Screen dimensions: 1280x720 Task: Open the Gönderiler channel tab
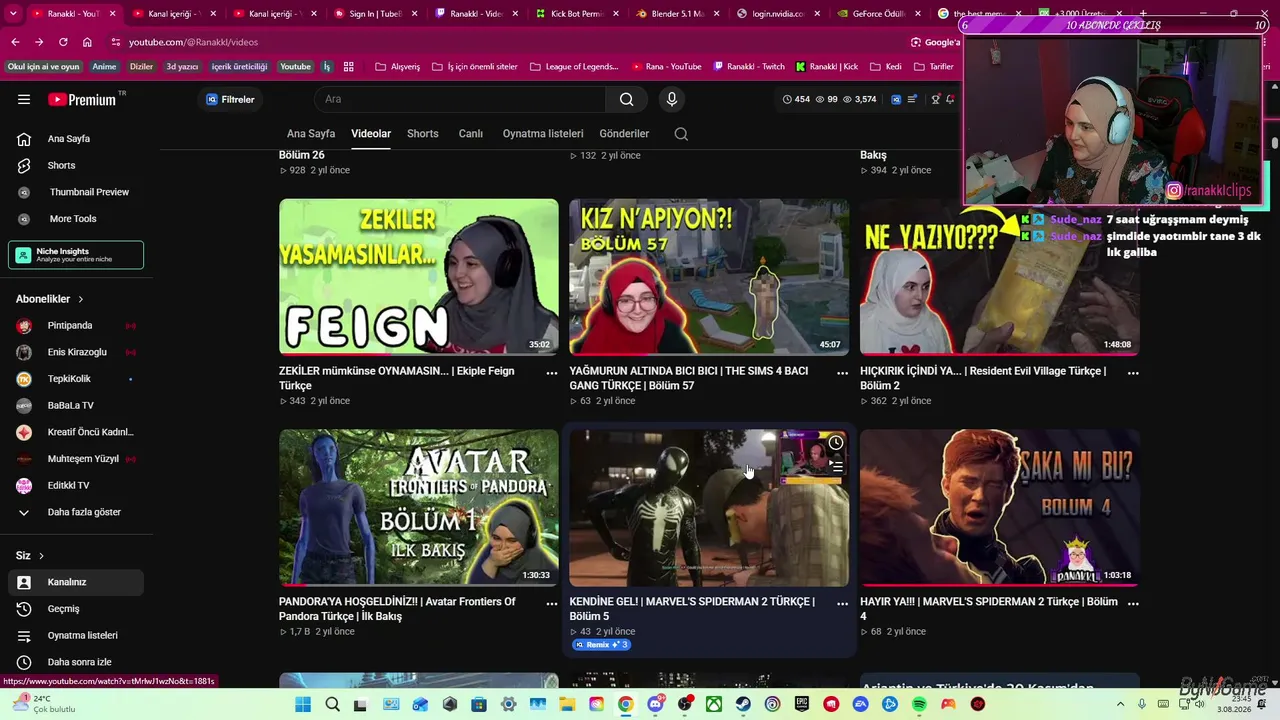624,134
